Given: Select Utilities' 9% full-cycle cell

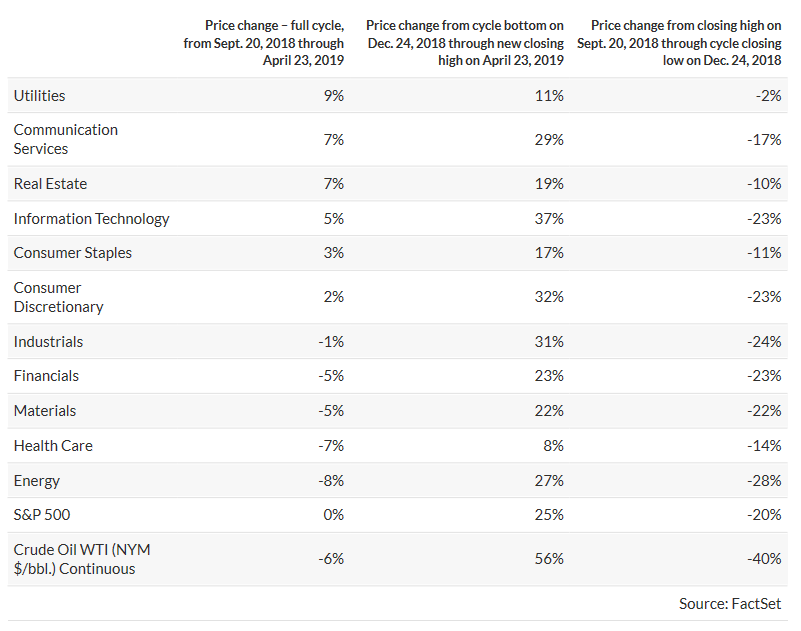Looking at the screenshot, I should 334,95.
